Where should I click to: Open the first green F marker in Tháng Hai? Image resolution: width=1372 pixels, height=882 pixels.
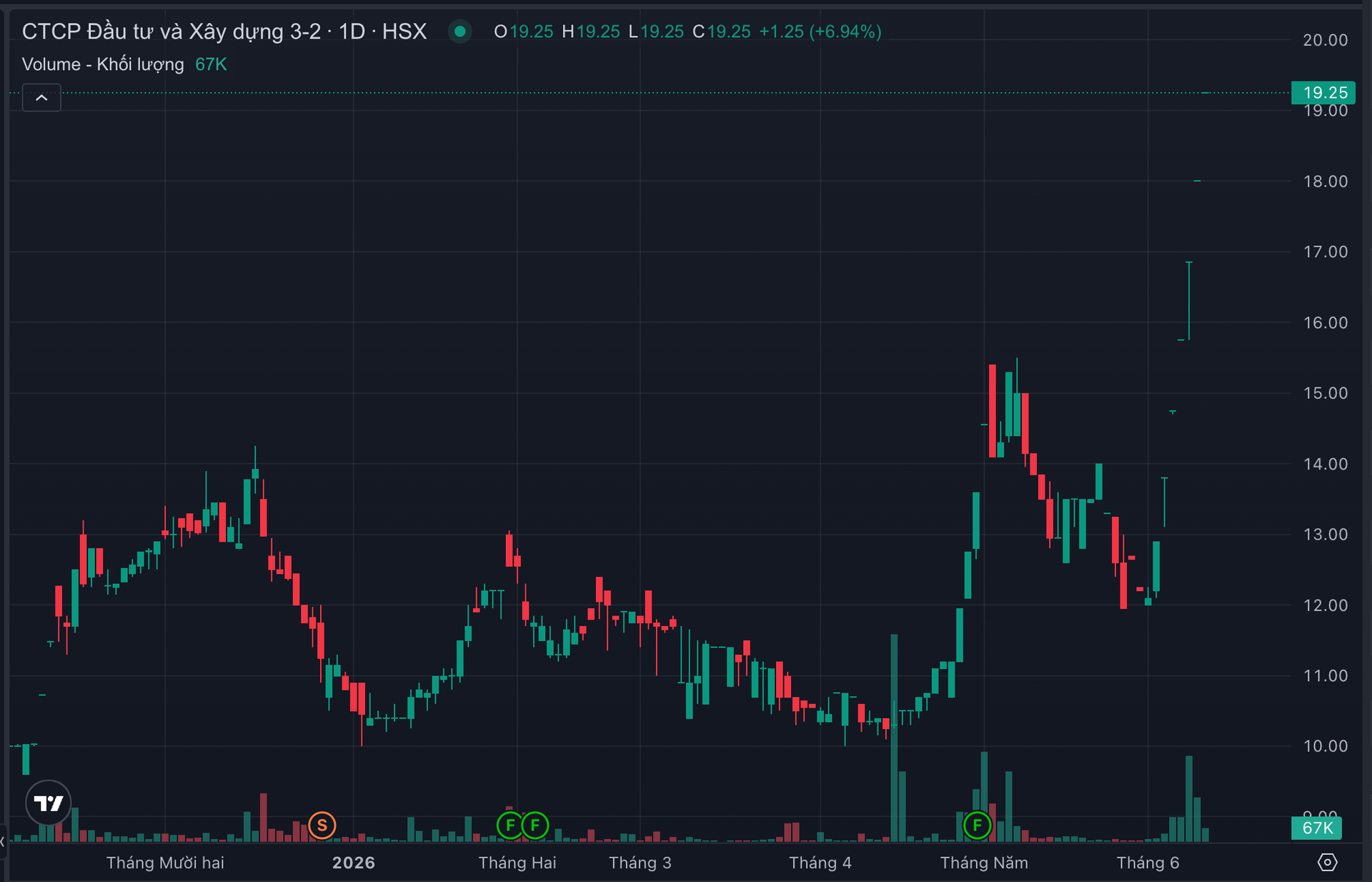tap(510, 826)
